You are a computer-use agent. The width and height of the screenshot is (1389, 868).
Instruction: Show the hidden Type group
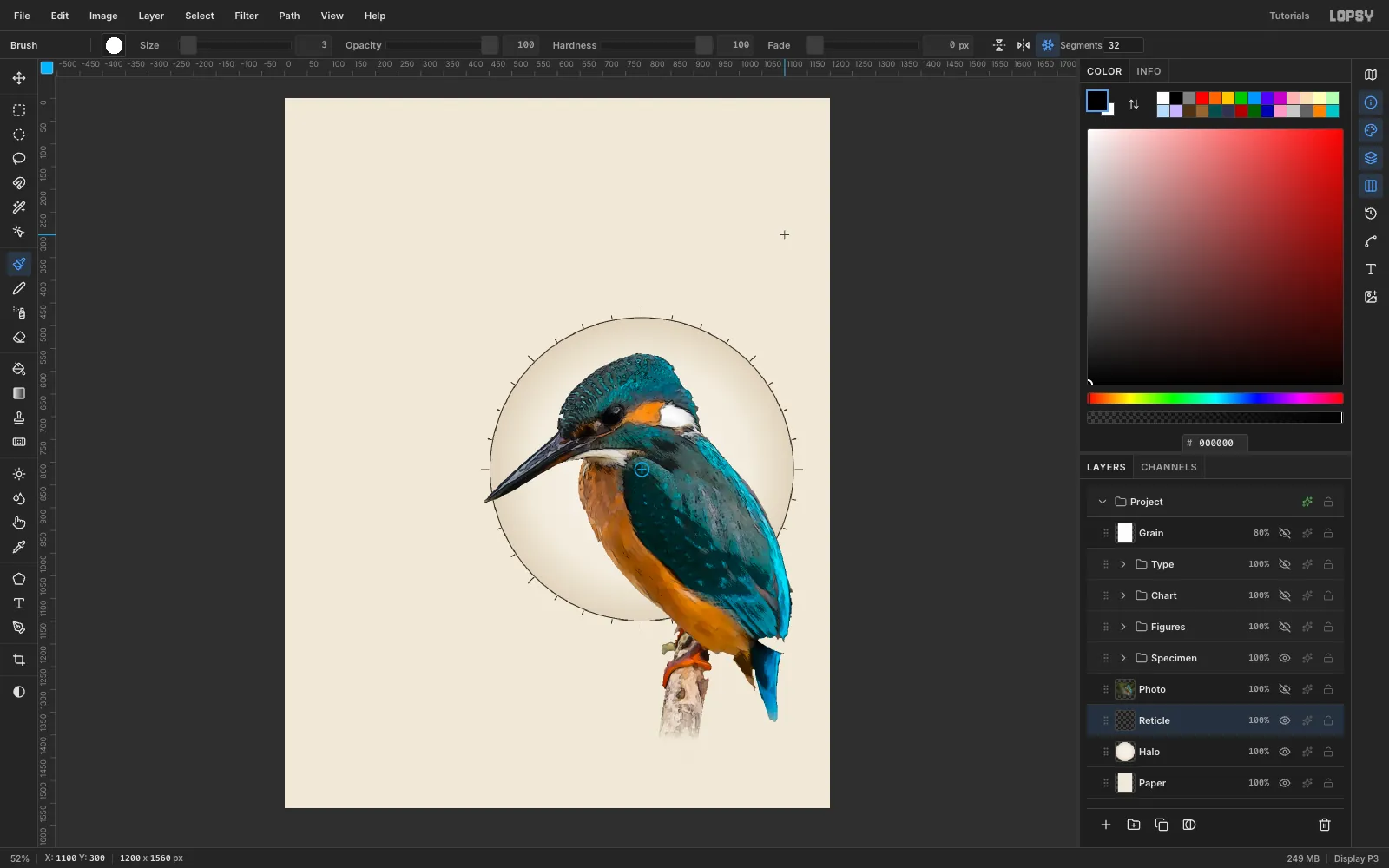tap(1285, 564)
